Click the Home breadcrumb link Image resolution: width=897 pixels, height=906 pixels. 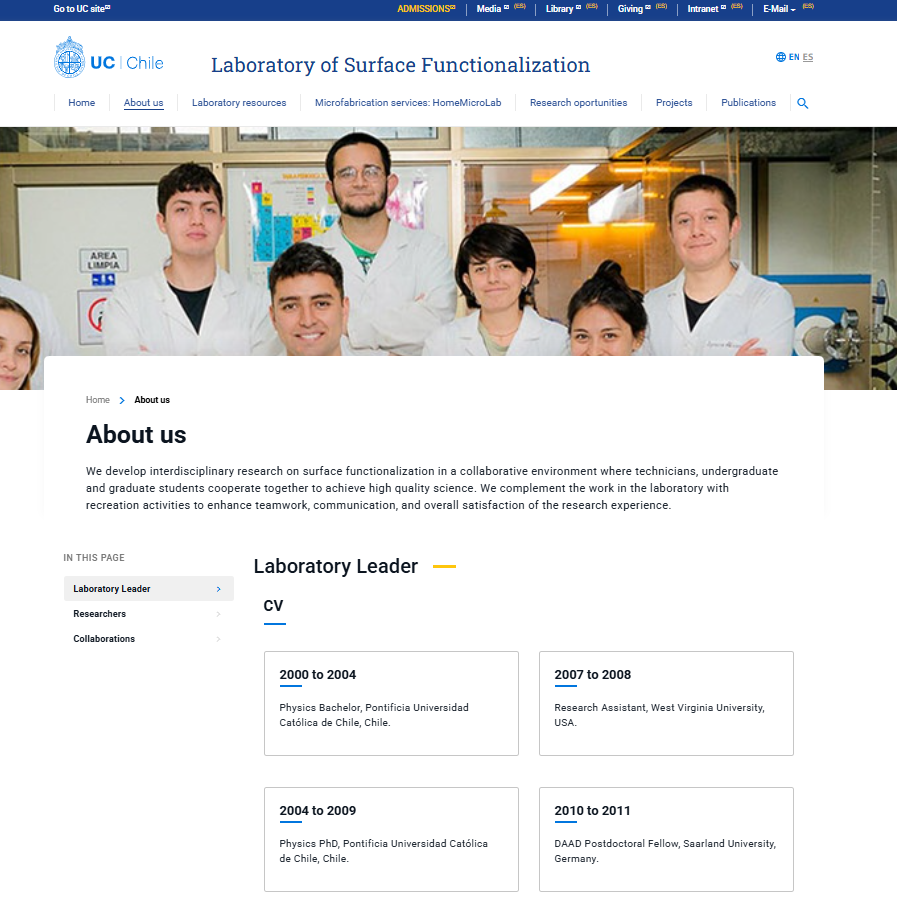tap(98, 400)
